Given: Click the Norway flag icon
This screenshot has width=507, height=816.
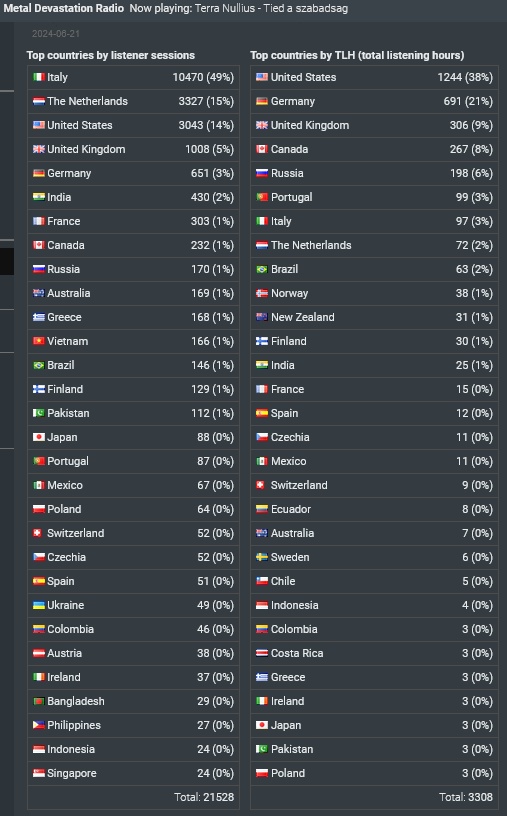Looking at the screenshot, I should click(262, 293).
